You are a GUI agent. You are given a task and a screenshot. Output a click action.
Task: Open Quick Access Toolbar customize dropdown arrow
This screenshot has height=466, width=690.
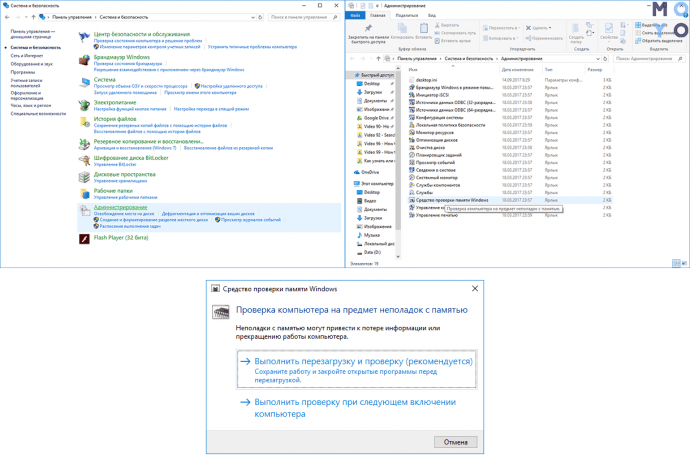377,6
